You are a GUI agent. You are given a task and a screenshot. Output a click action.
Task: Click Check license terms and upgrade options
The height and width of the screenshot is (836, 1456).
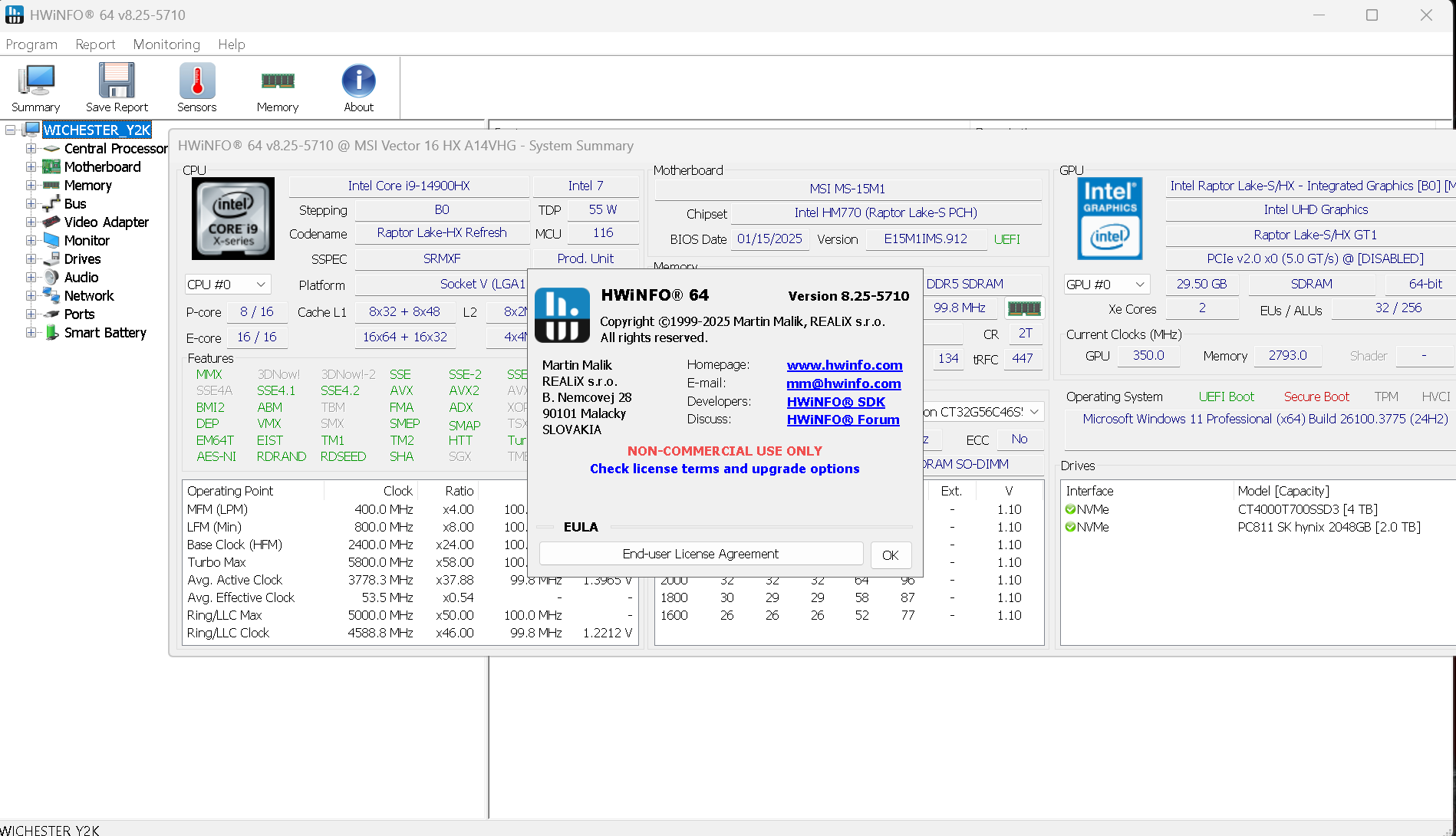(x=724, y=469)
